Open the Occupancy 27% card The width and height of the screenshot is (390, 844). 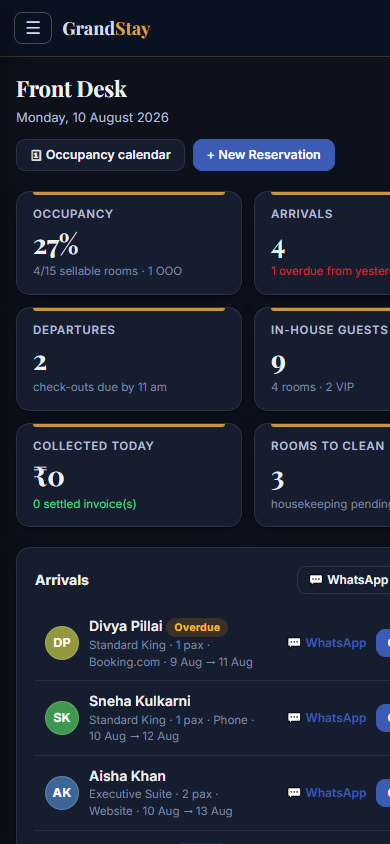[x=129, y=243]
